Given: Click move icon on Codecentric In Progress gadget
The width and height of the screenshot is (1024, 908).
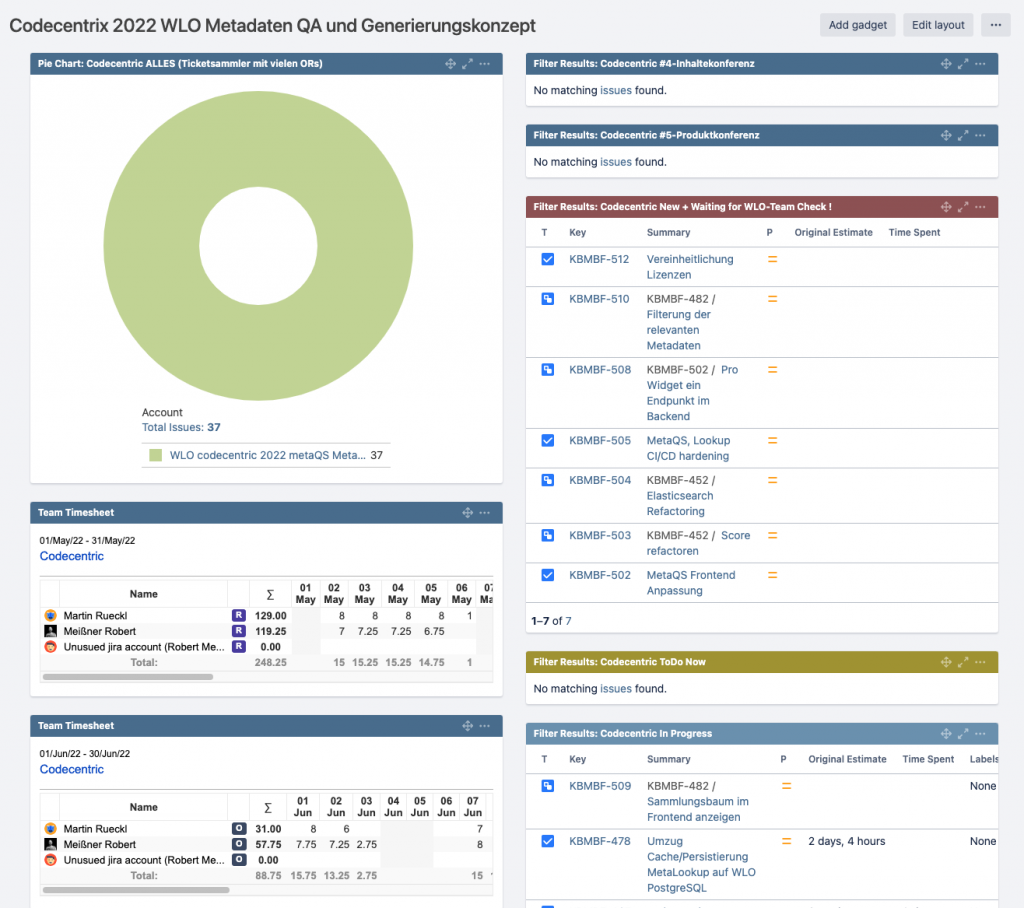Looking at the screenshot, I should pos(946,733).
